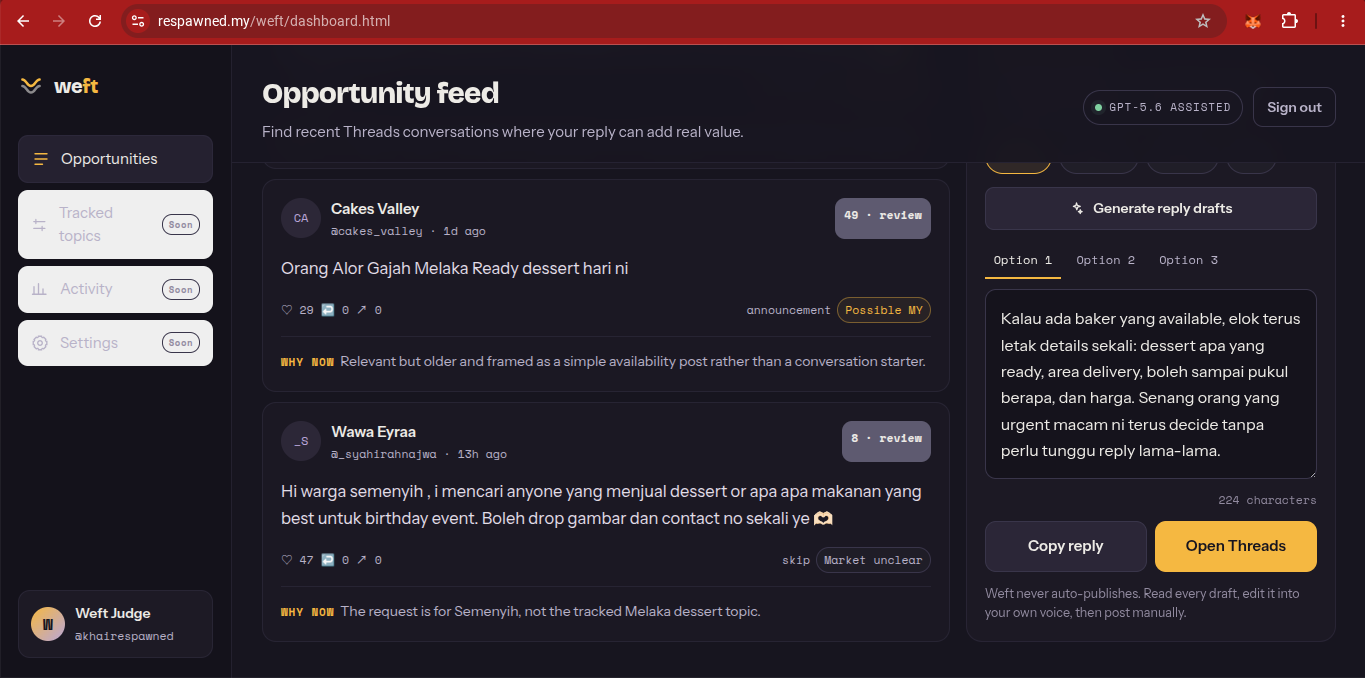
Task: Click the share arrow icon on Cakes Valley post
Action: click(x=362, y=310)
